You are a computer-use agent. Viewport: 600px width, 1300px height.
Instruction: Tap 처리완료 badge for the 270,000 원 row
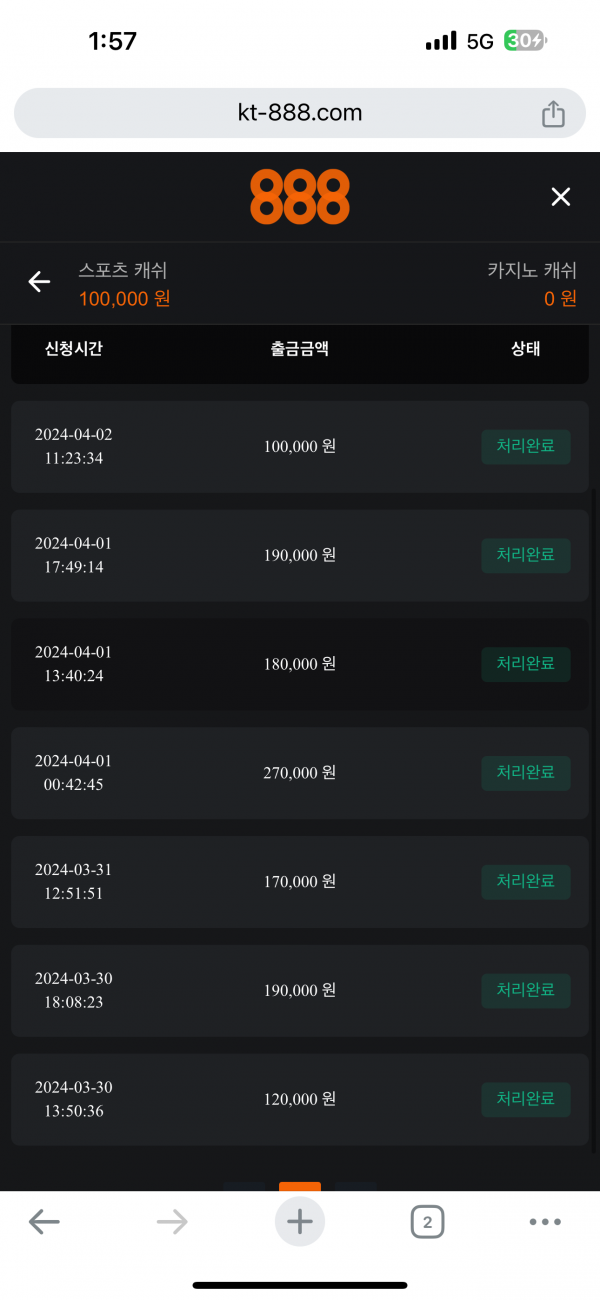point(525,773)
